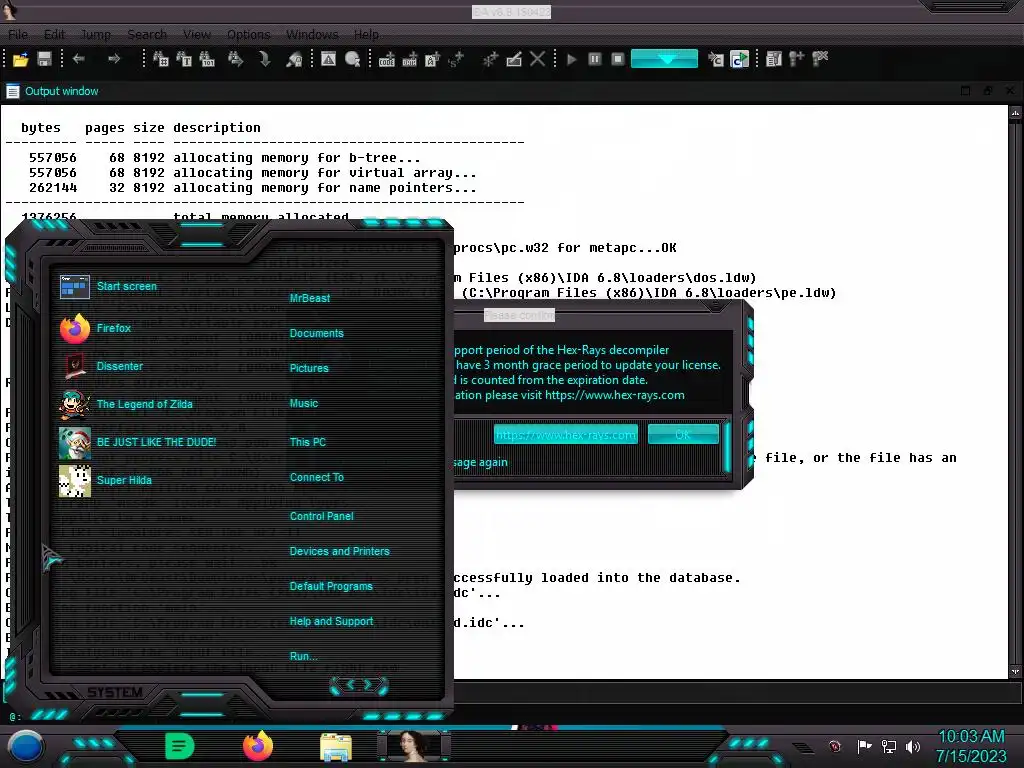Start the debugger with the play icon
The width and height of the screenshot is (1024, 768).
tap(571, 59)
